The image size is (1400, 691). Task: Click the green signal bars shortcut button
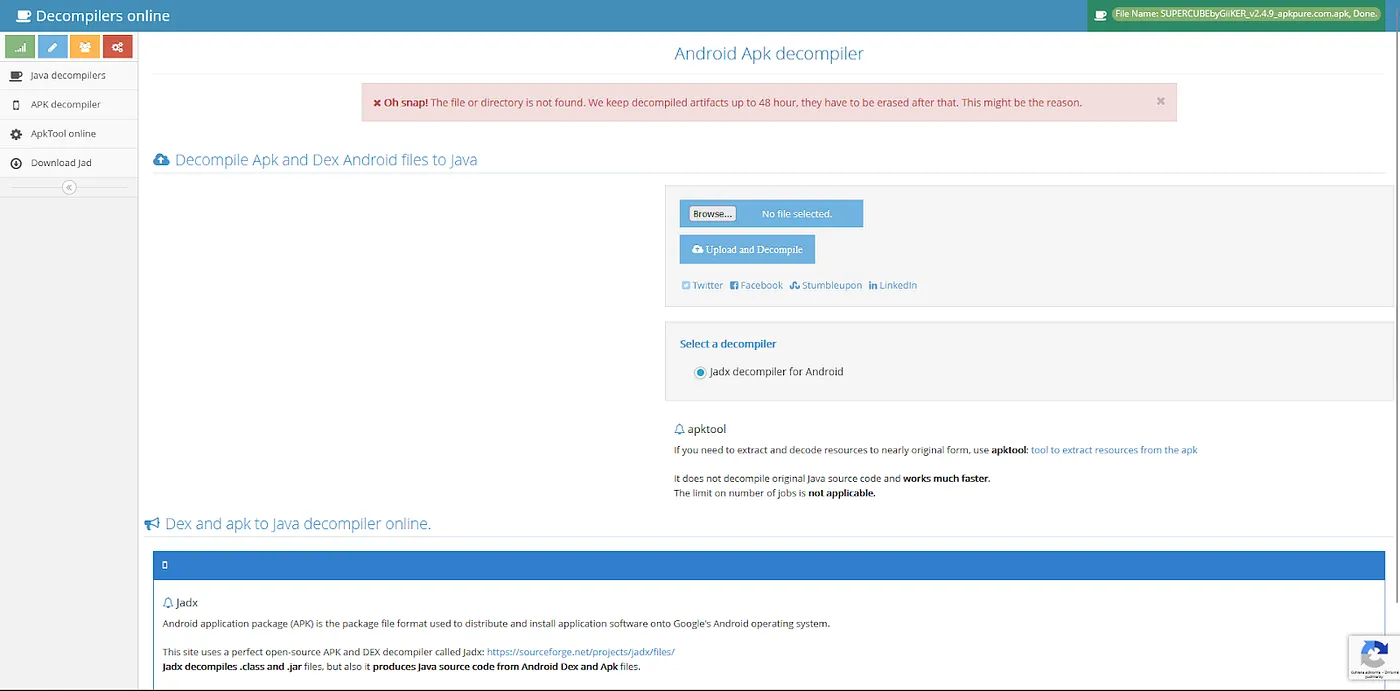(20, 46)
